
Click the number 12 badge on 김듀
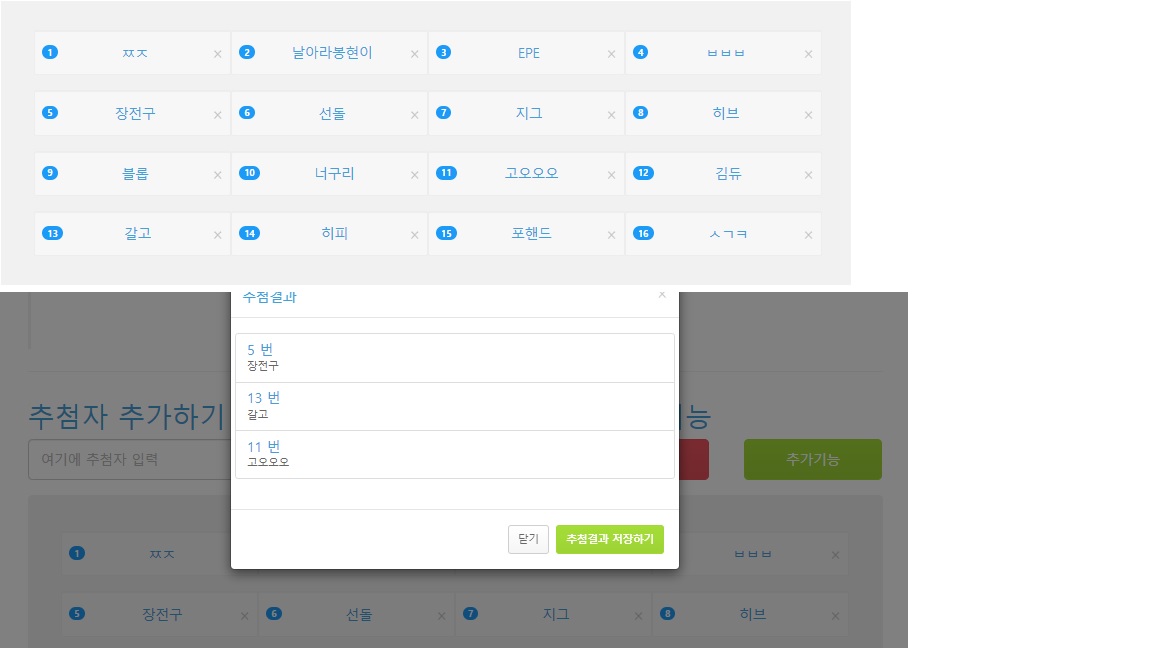click(x=643, y=173)
